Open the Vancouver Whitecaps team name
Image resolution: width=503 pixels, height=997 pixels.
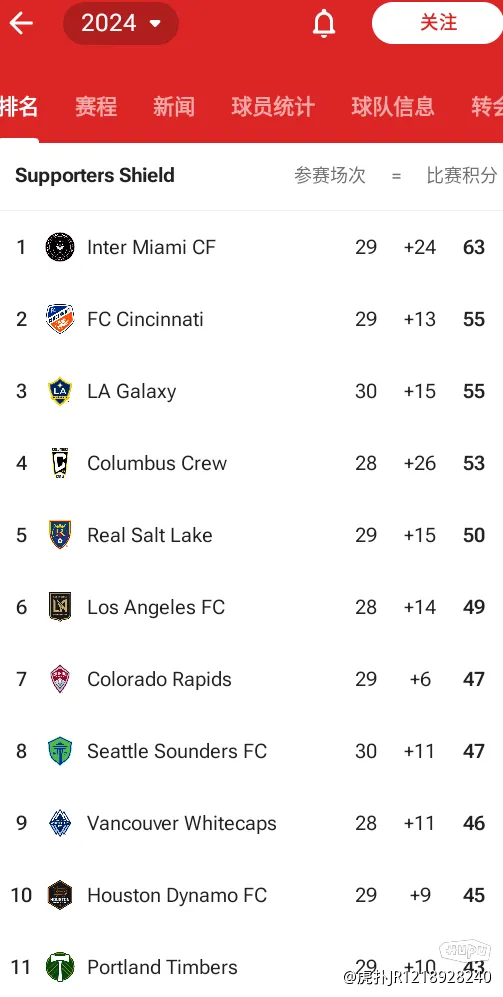coord(182,823)
